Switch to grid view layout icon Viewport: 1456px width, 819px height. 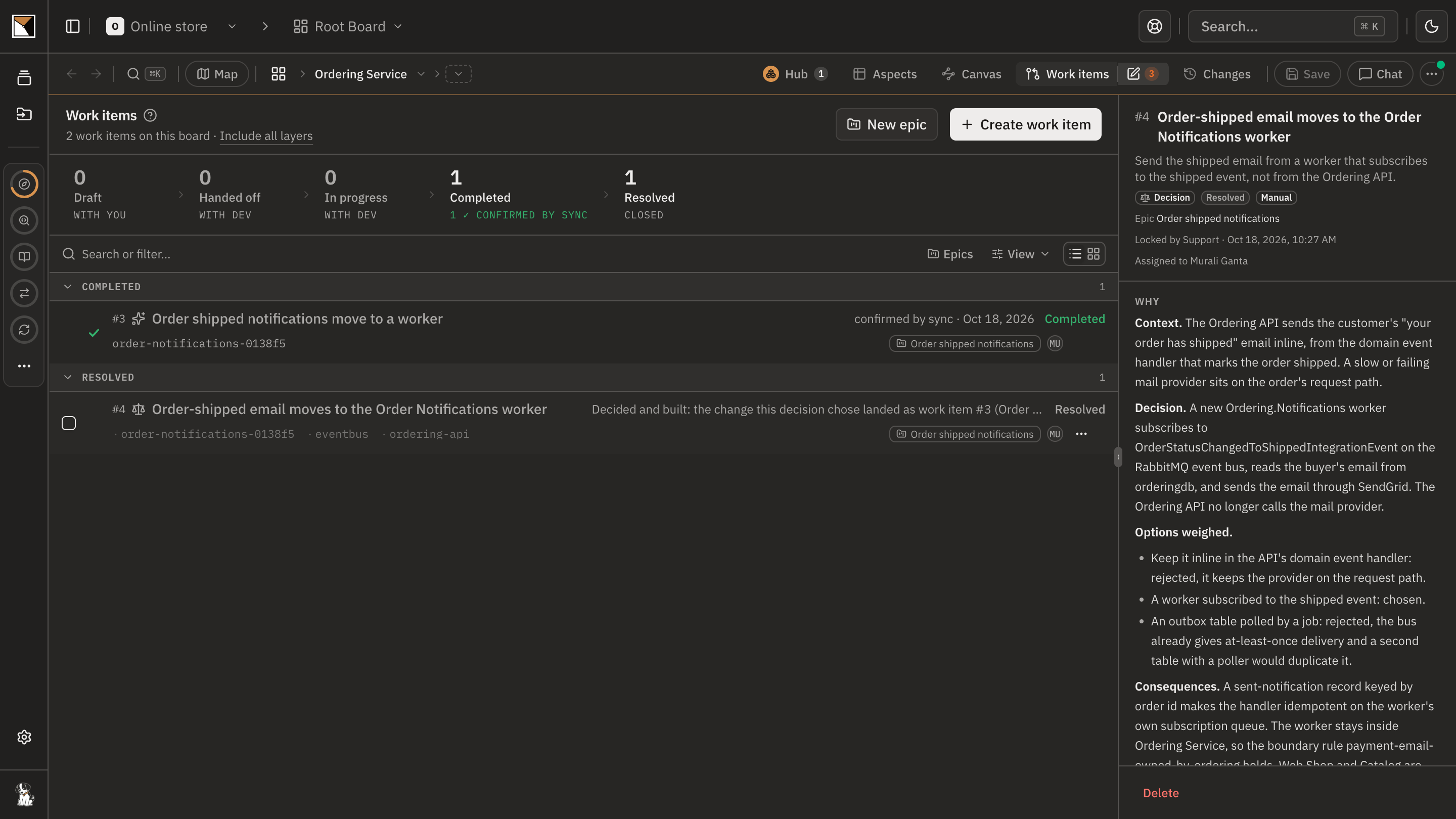1094,254
